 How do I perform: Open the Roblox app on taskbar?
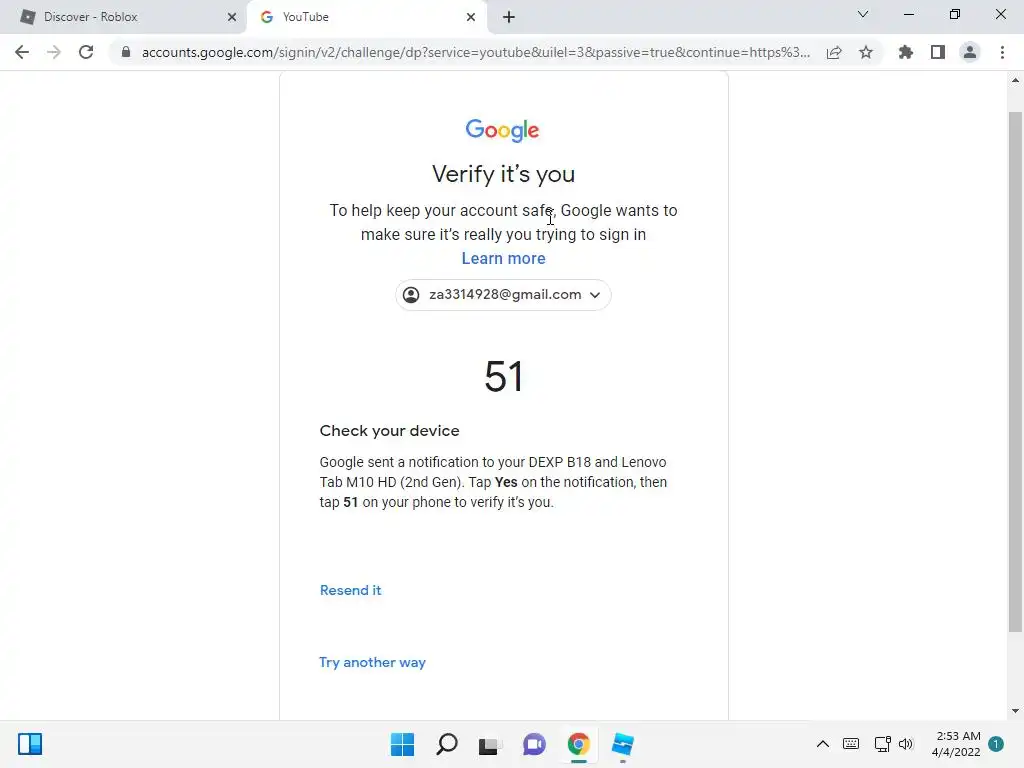(x=622, y=744)
